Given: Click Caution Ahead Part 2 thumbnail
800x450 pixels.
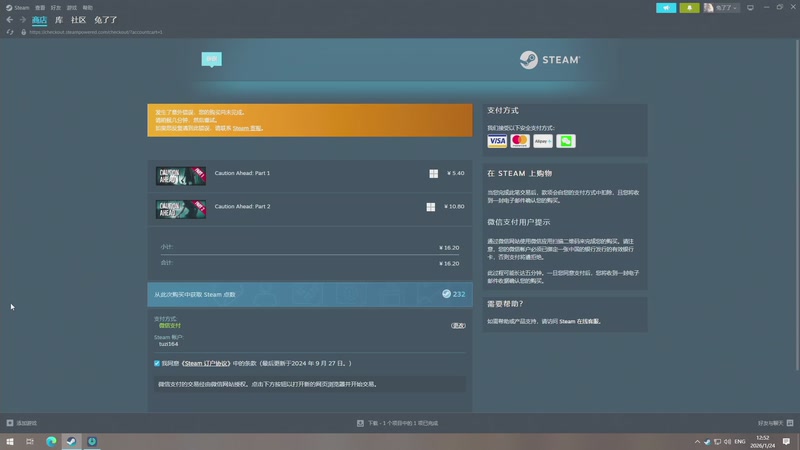Looking at the screenshot, I should click(x=181, y=209).
